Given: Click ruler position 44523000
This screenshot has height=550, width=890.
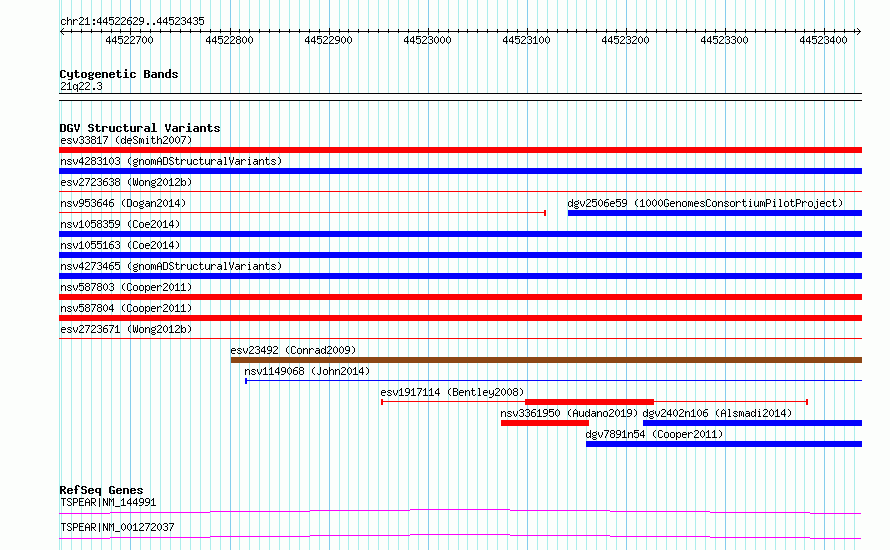Looking at the screenshot, I should point(427,40).
